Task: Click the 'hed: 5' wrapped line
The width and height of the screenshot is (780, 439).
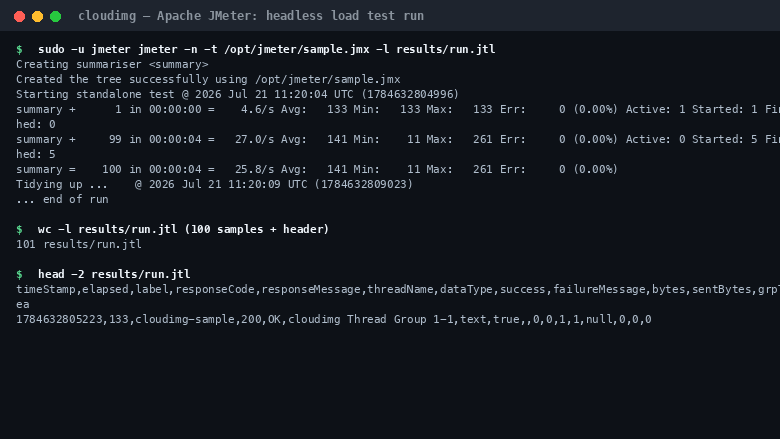Action: 36,154
